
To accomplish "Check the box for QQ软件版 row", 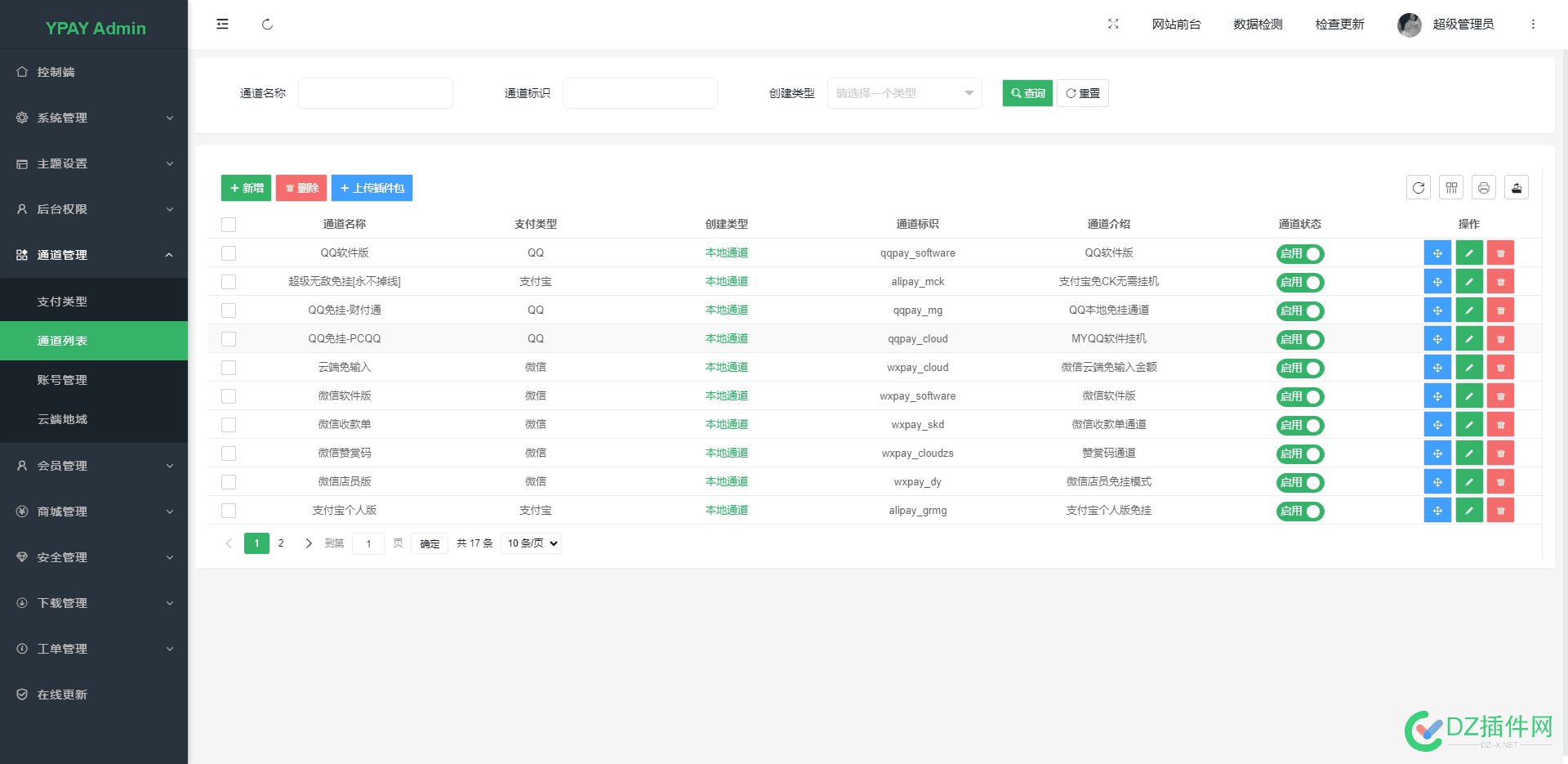I will 229,253.
